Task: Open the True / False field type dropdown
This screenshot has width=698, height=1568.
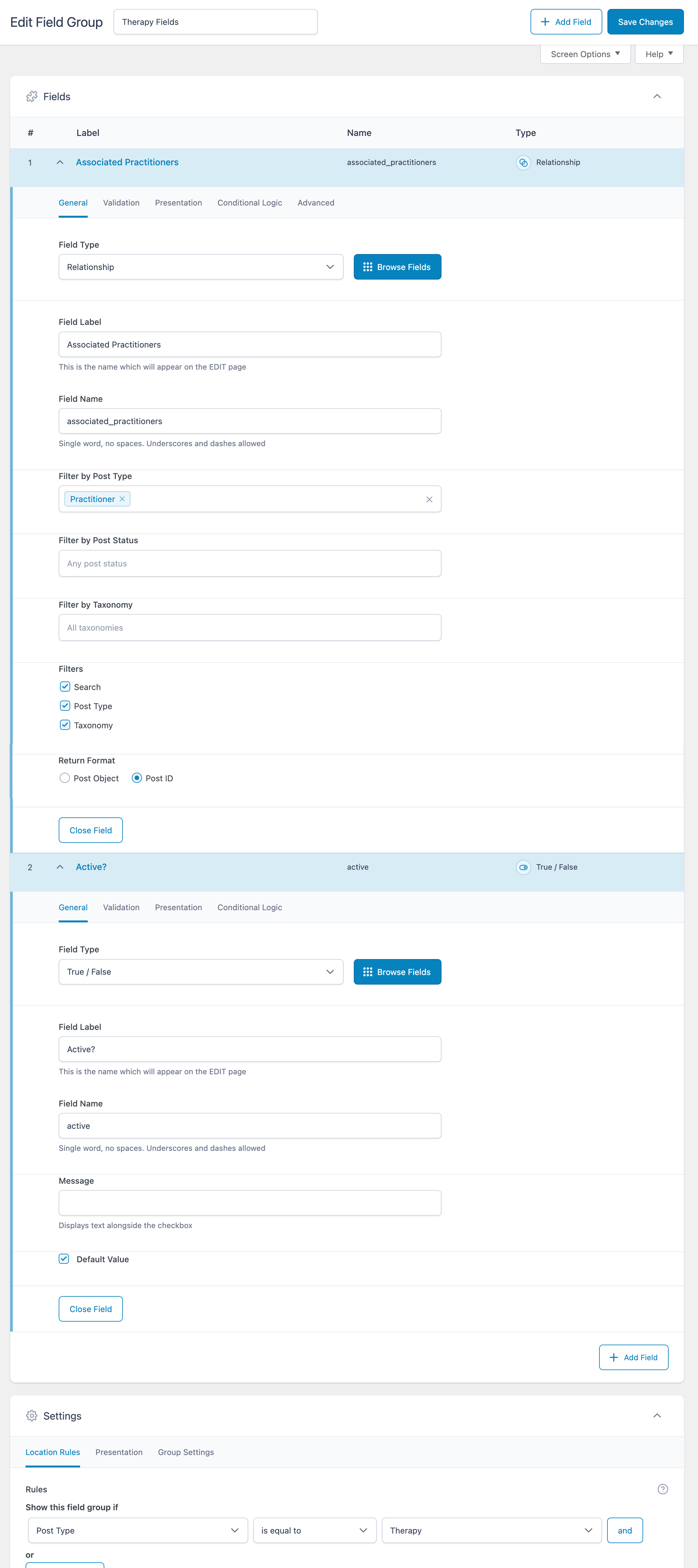Action: click(x=201, y=972)
